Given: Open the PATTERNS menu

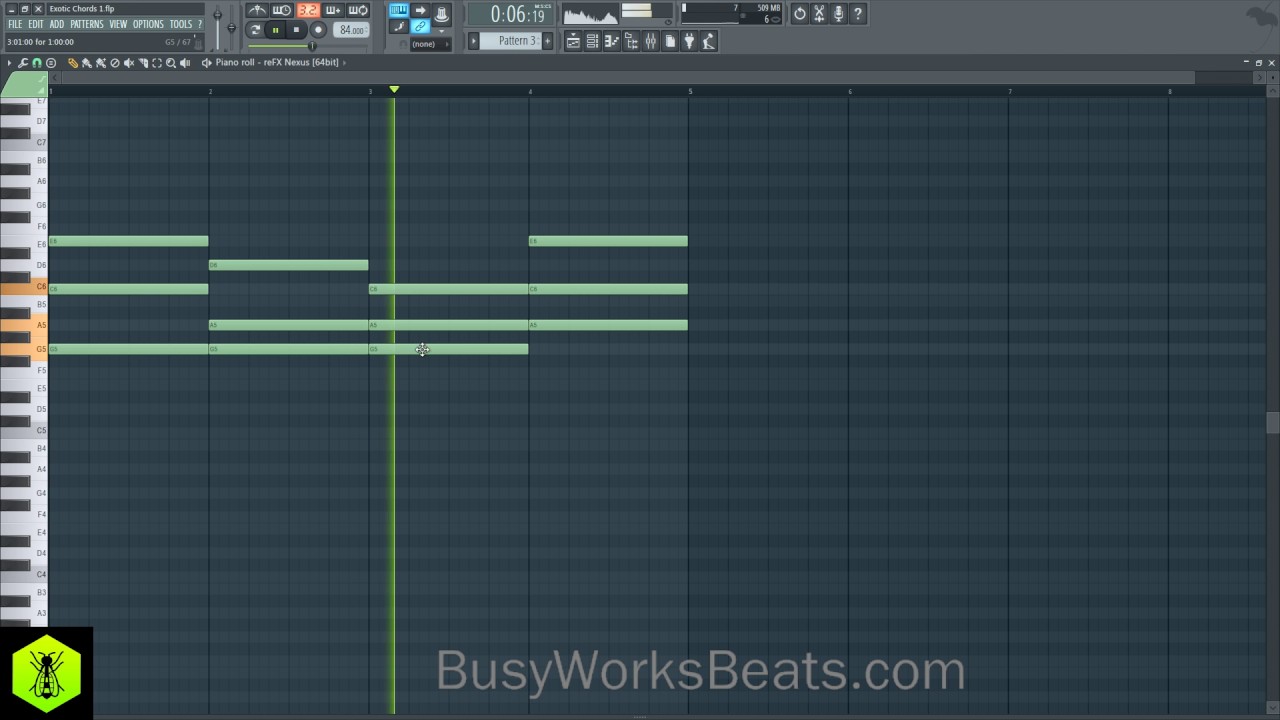Looking at the screenshot, I should (87, 24).
